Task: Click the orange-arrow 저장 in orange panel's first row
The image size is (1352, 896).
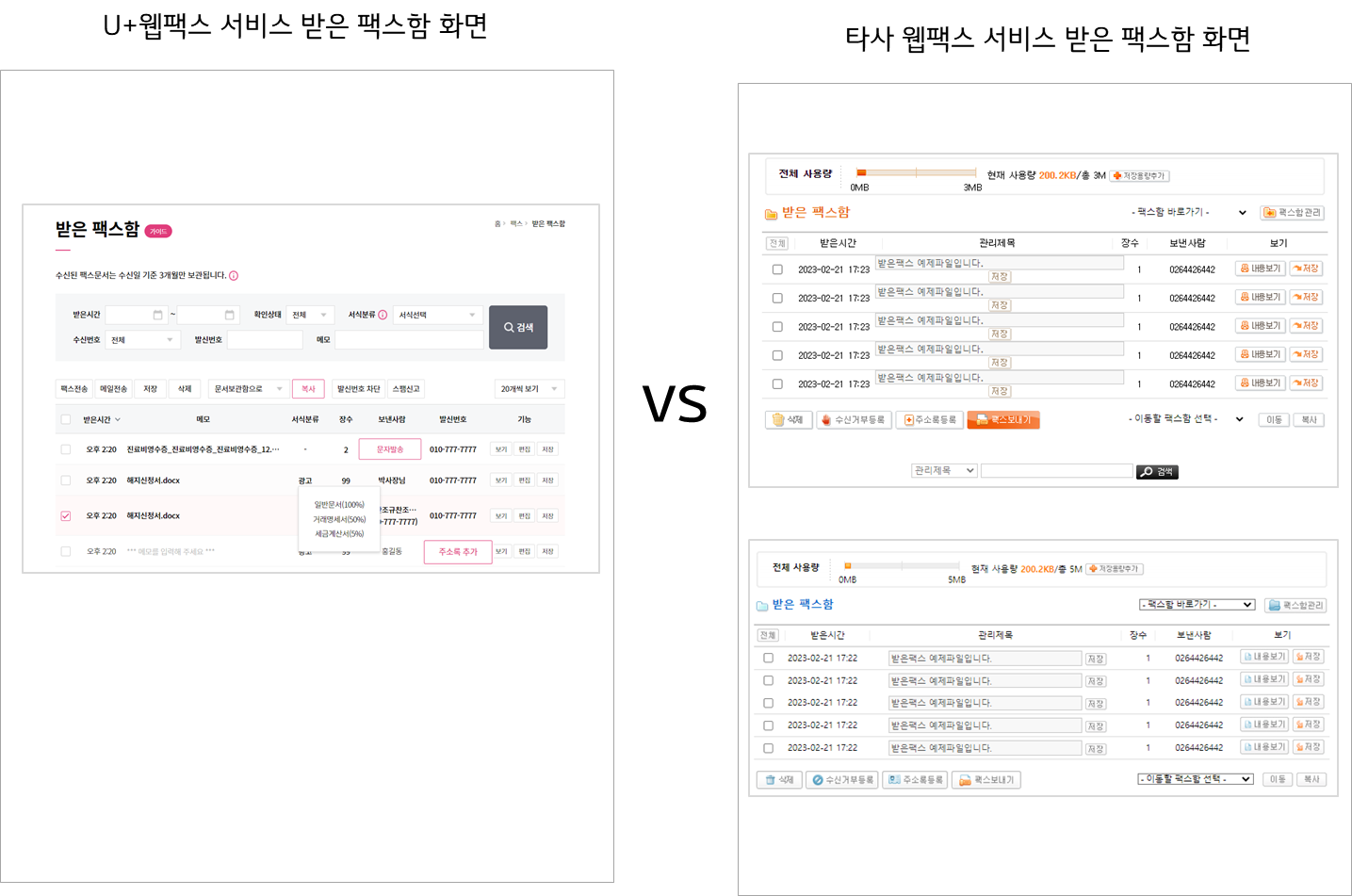Action: [1306, 269]
